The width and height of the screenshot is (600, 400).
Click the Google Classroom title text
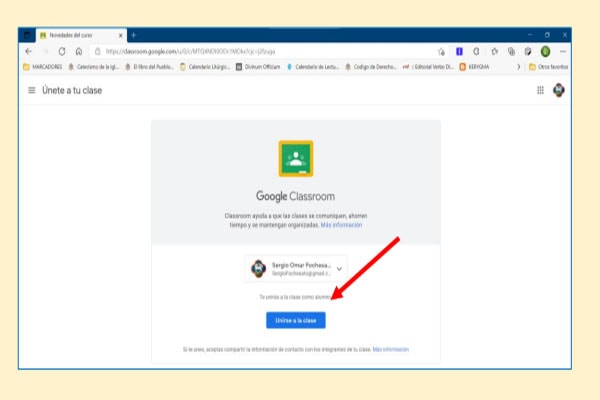pyautogui.click(x=295, y=196)
